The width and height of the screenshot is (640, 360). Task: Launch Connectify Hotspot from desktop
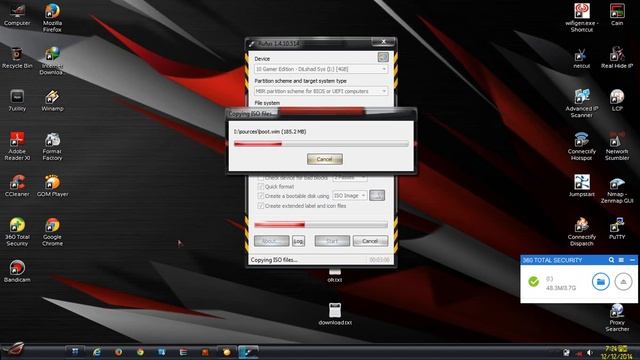pyautogui.click(x=582, y=146)
